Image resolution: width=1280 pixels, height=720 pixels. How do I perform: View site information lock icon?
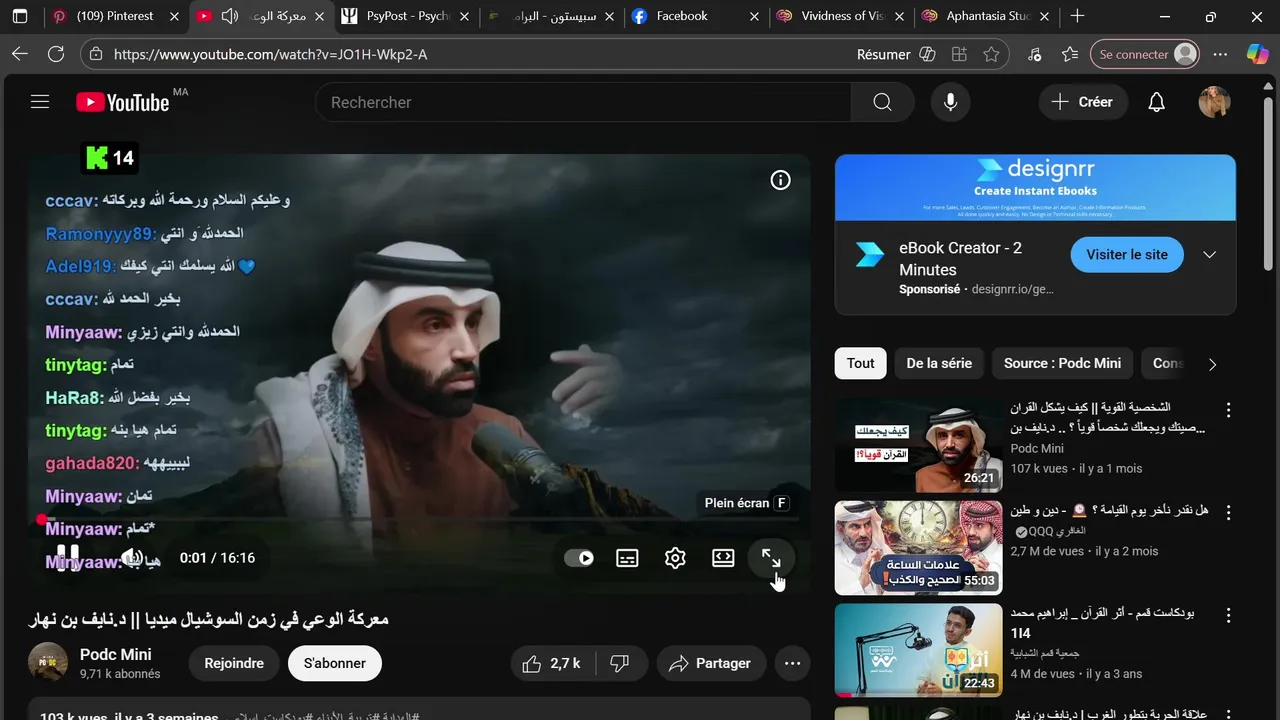96,55
